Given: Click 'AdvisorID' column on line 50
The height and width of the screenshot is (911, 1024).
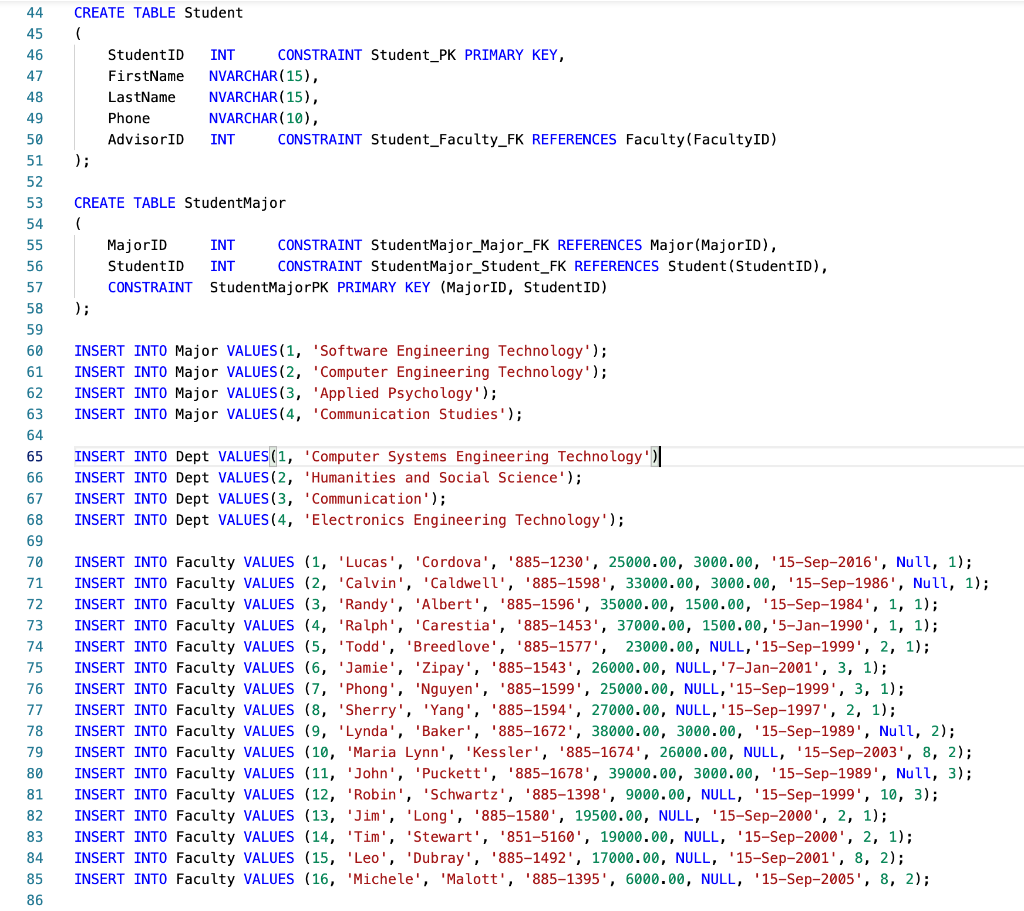Looking at the screenshot, I should click(x=146, y=140).
